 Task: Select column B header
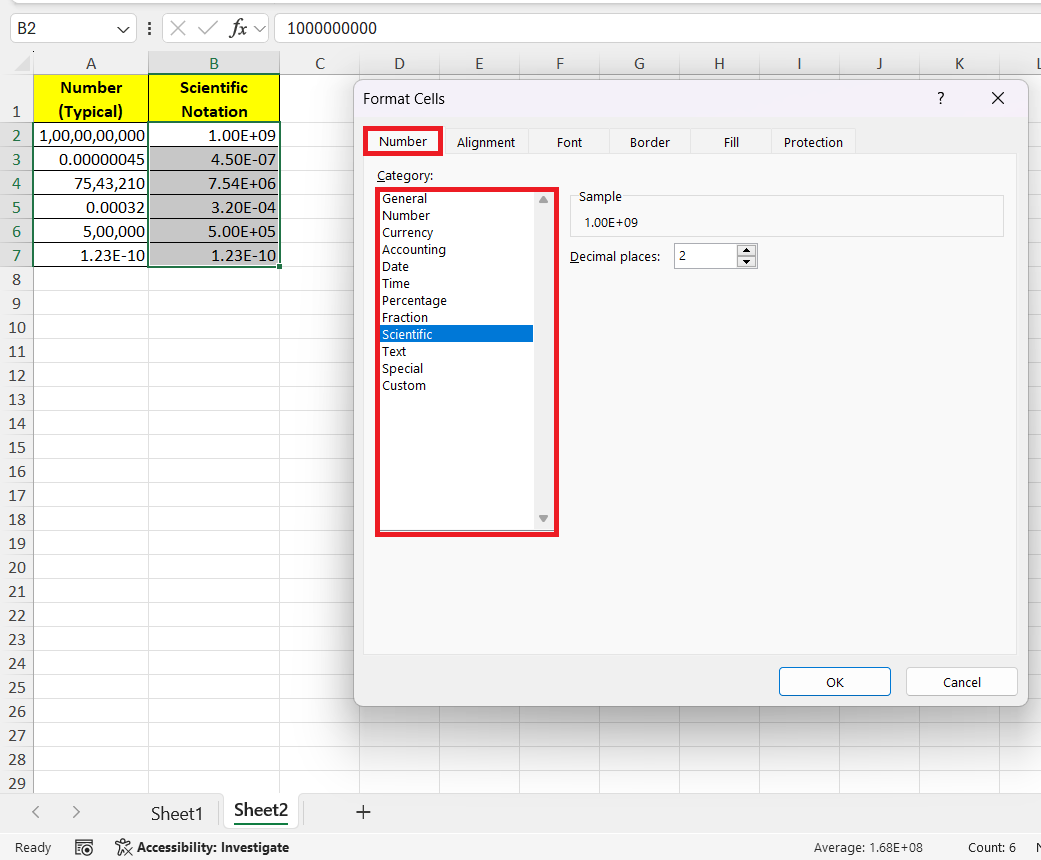[214, 63]
